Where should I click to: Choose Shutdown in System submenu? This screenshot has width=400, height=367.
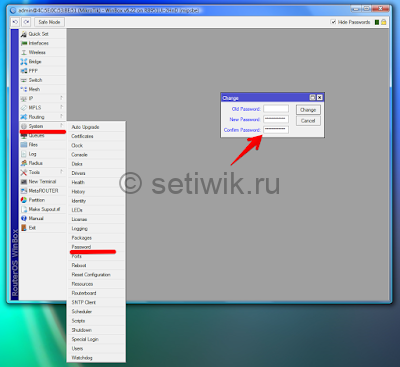(x=96, y=330)
